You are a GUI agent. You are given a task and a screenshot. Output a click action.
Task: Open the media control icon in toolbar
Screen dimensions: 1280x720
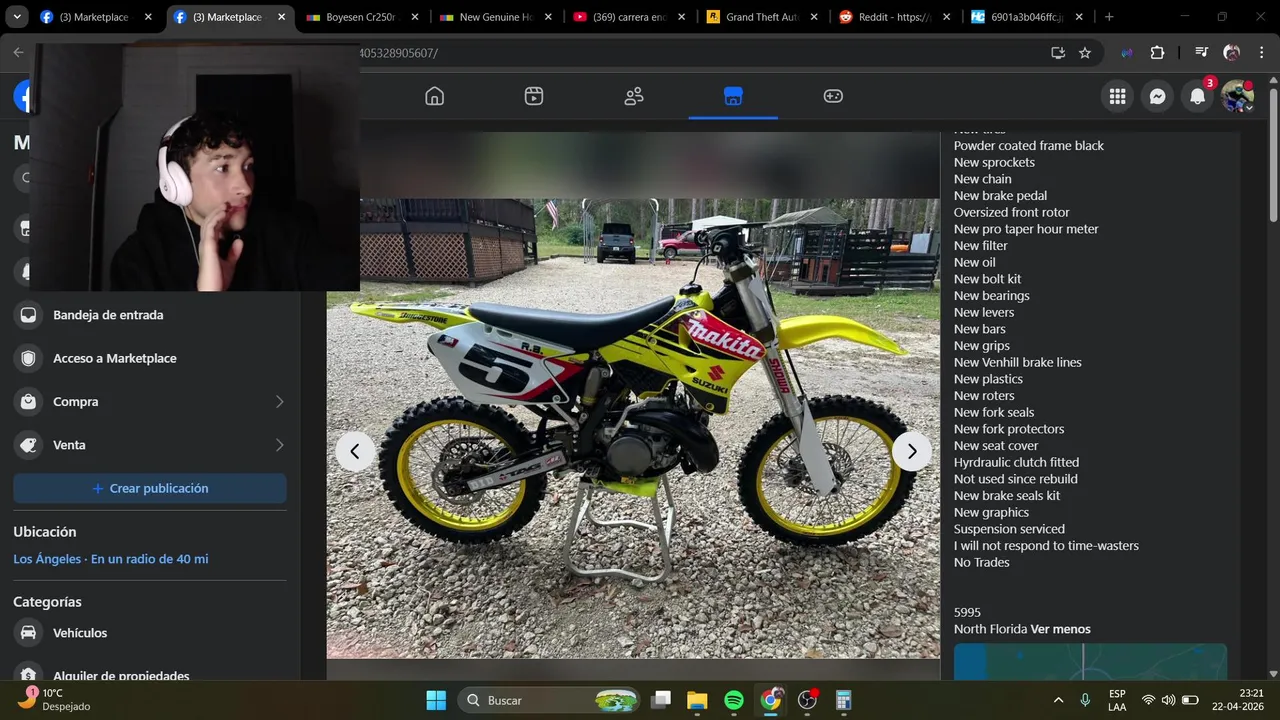click(1201, 53)
